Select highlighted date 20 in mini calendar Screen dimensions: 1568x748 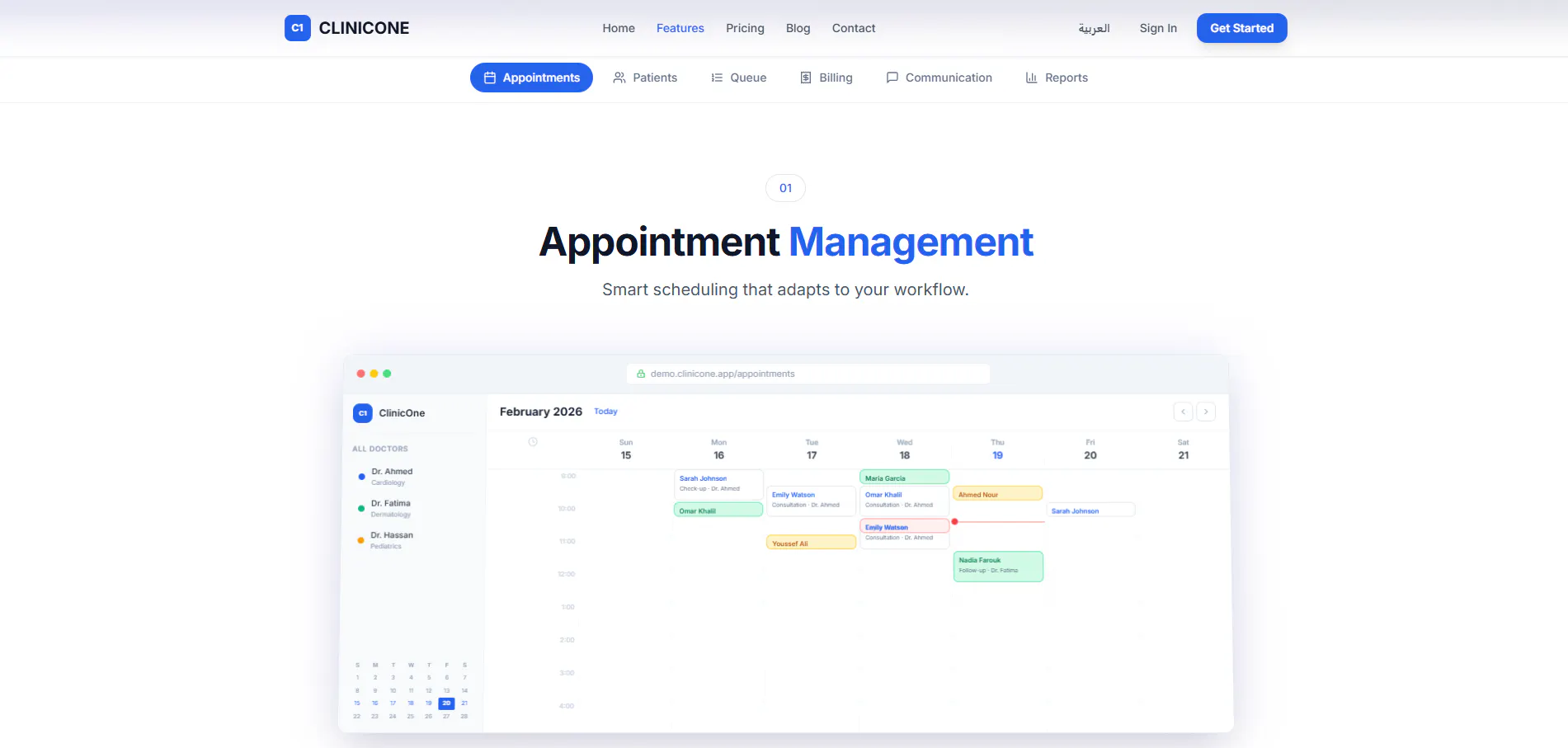[446, 703]
